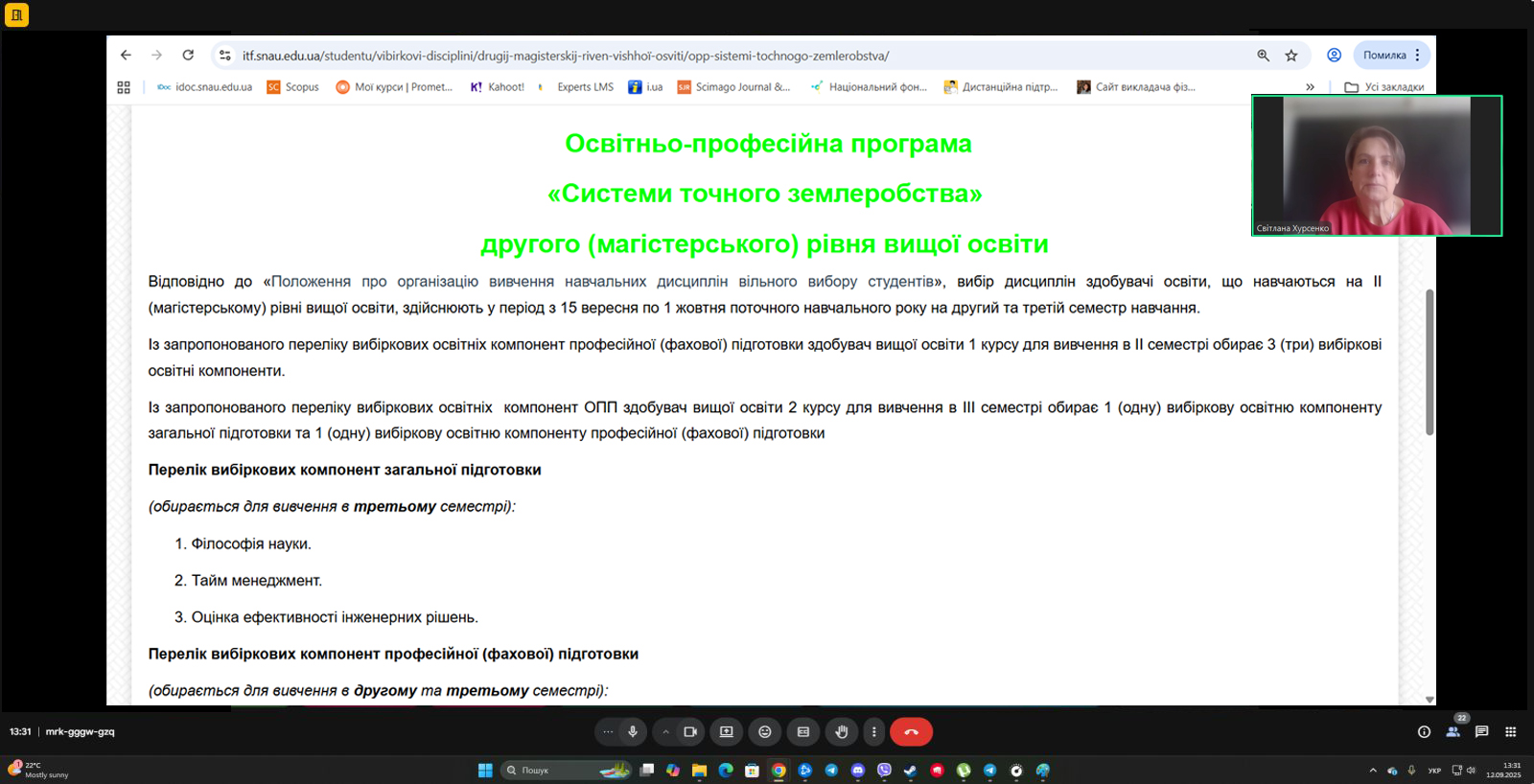This screenshot has width=1534, height=784.
Task: Show the participants panel with 22 people
Action: [x=1453, y=731]
